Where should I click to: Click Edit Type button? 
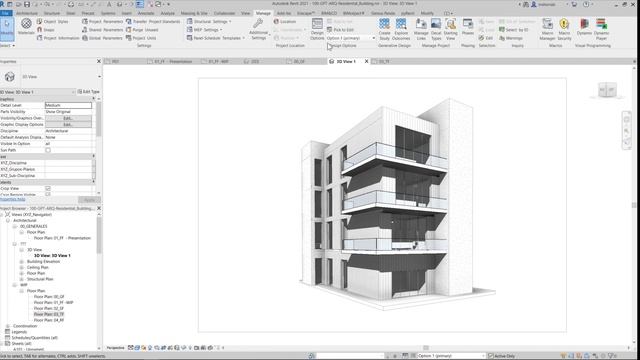coord(89,92)
